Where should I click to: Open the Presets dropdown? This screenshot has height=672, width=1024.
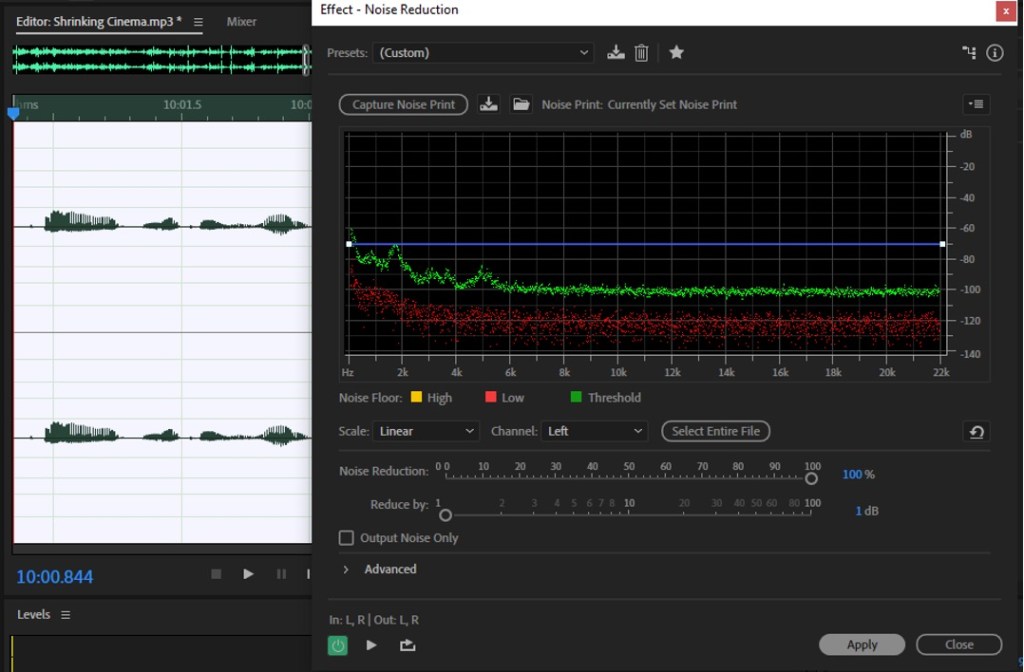[x=484, y=53]
